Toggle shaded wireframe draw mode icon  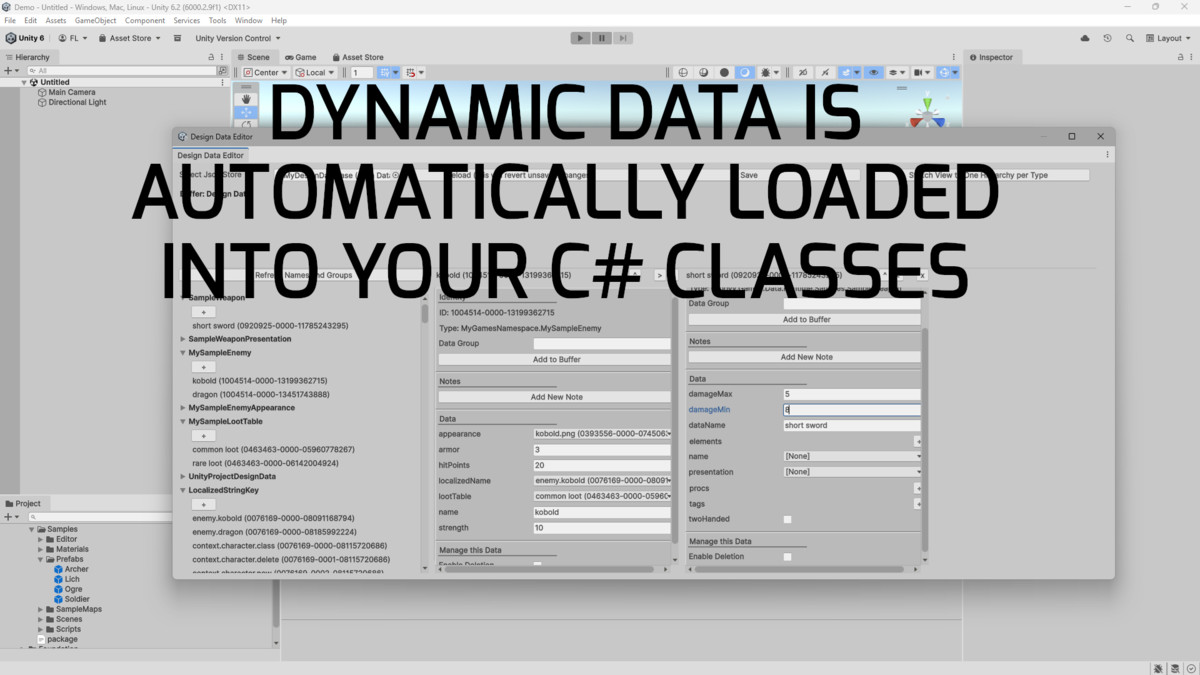click(704, 72)
